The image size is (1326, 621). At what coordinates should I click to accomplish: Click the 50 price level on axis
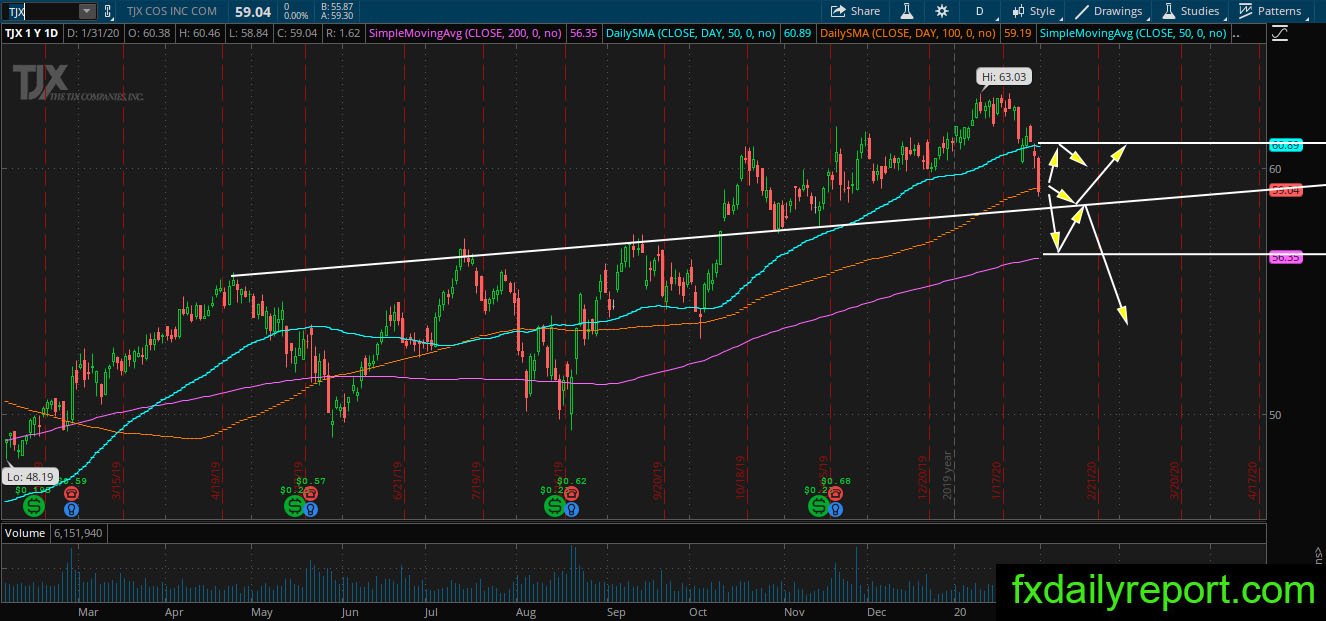click(1276, 415)
